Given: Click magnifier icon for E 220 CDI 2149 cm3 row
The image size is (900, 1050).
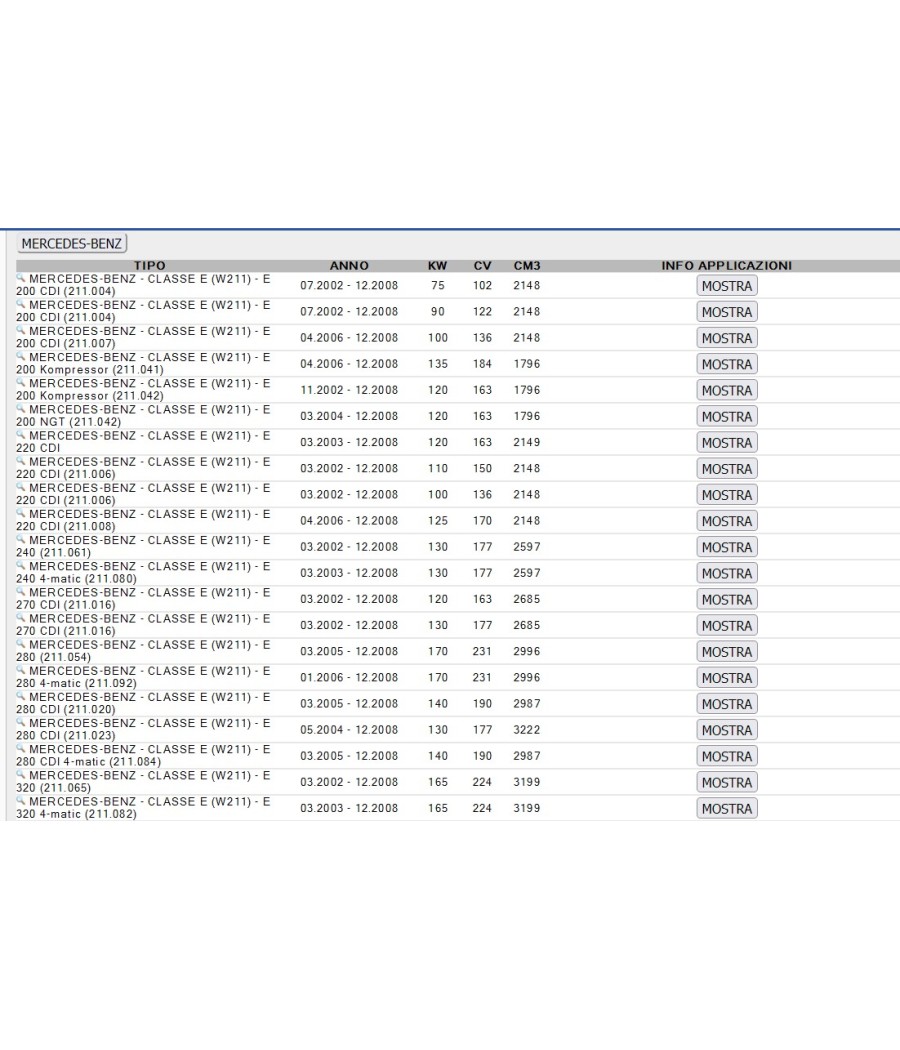Looking at the screenshot, I should pyautogui.click(x=21, y=434).
